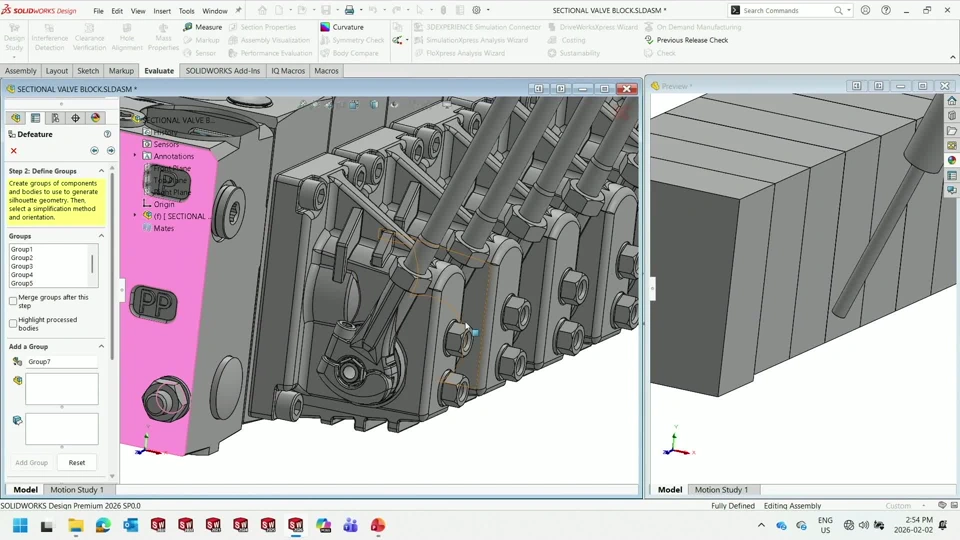The height and width of the screenshot is (540, 960).
Task: Click the Print icon in the toolbar
Action: 349,10
